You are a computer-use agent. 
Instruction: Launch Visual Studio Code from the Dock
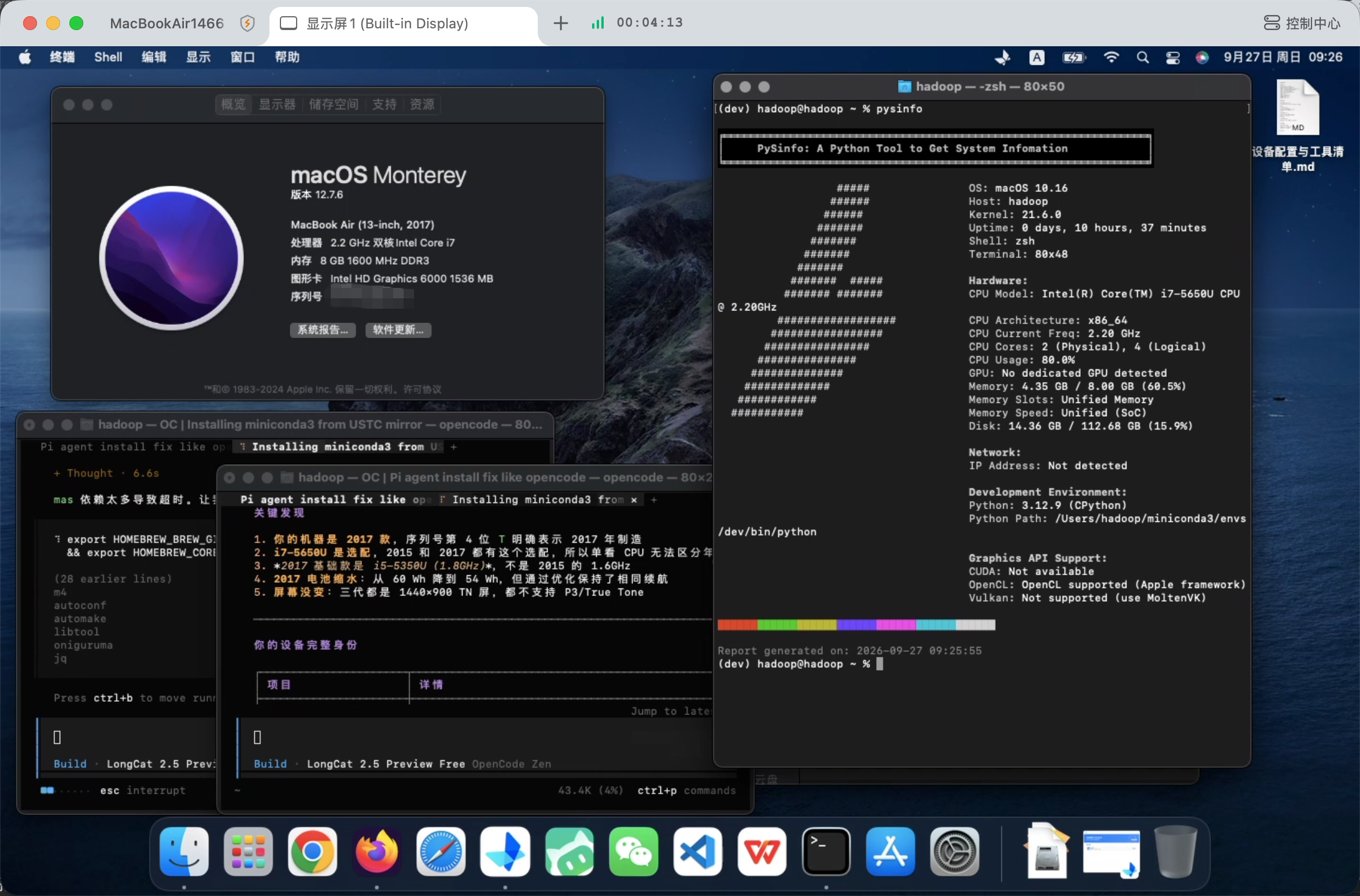(x=697, y=851)
